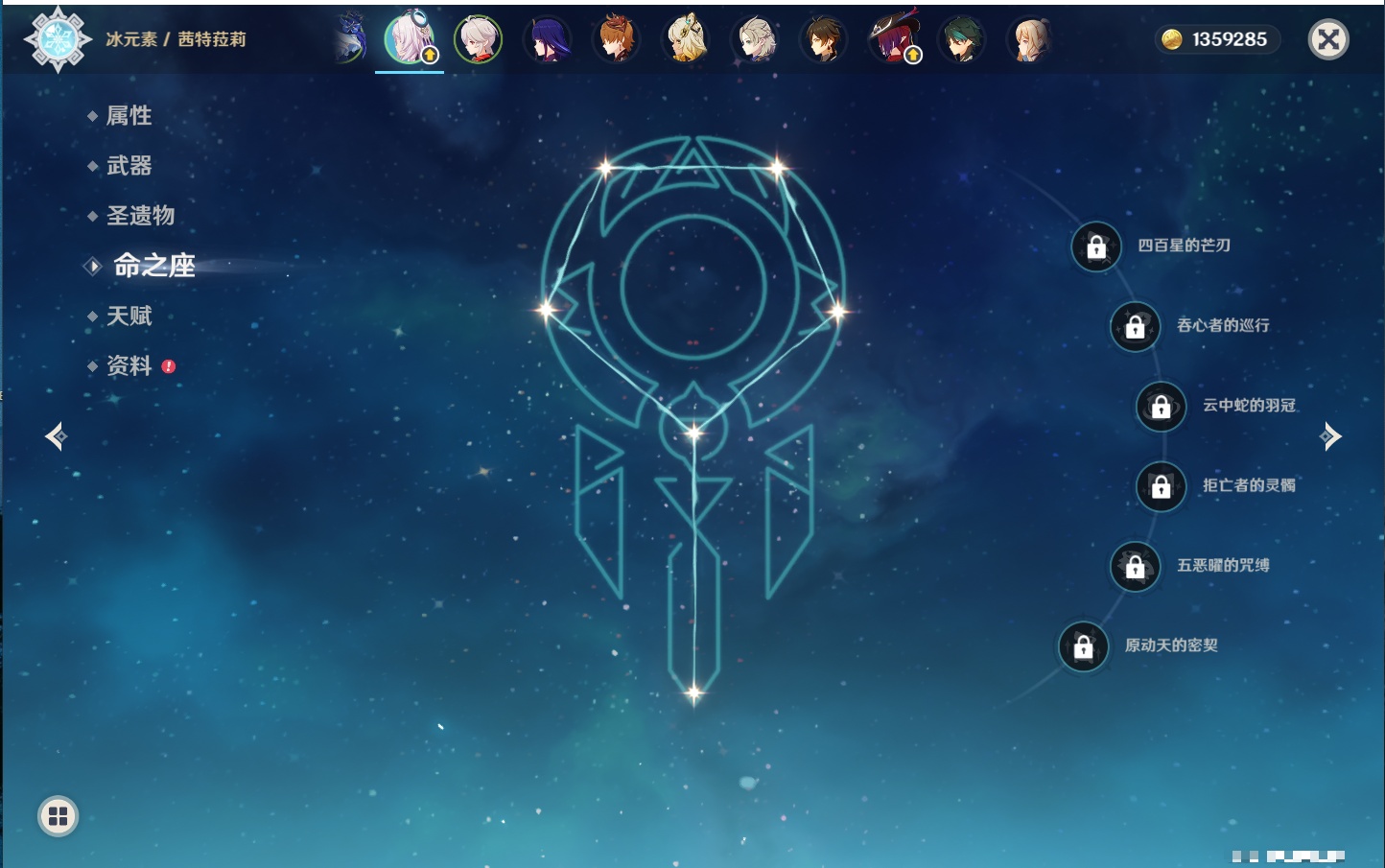Select the 命之座 constellation tab
Image resolution: width=1385 pixels, height=868 pixels.
pyautogui.click(x=154, y=266)
